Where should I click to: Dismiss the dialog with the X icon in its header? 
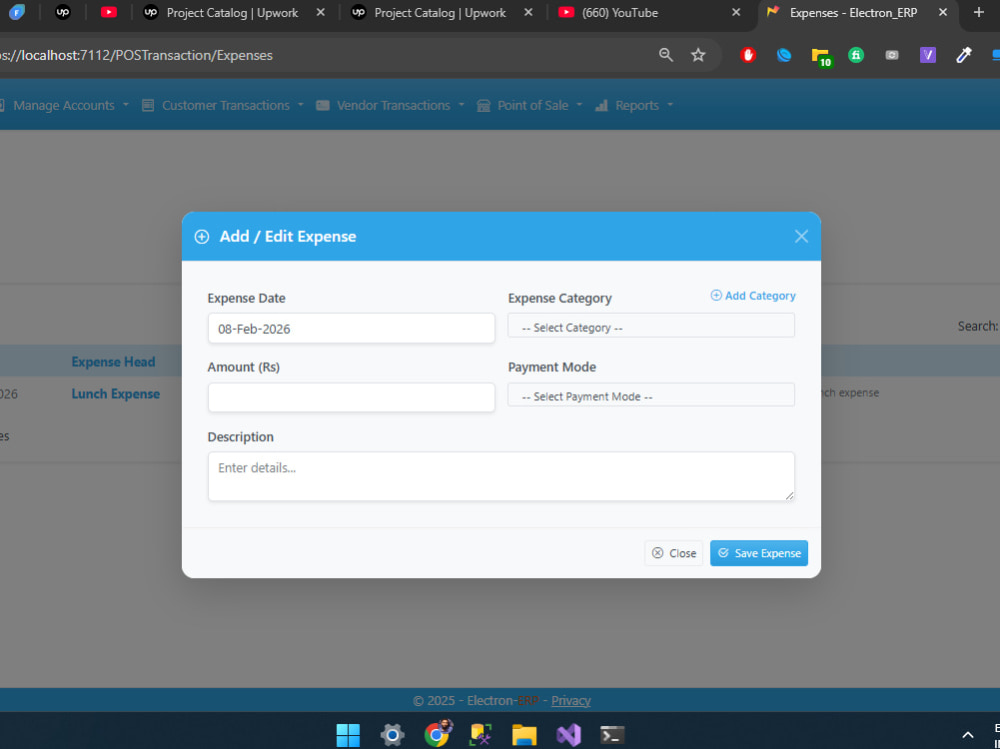[x=801, y=237]
